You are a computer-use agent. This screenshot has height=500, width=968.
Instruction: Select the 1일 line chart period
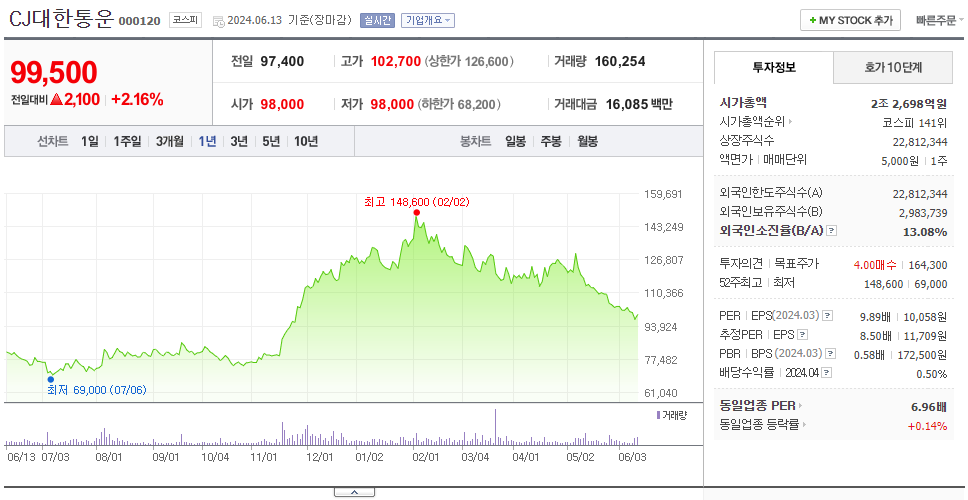(89, 141)
